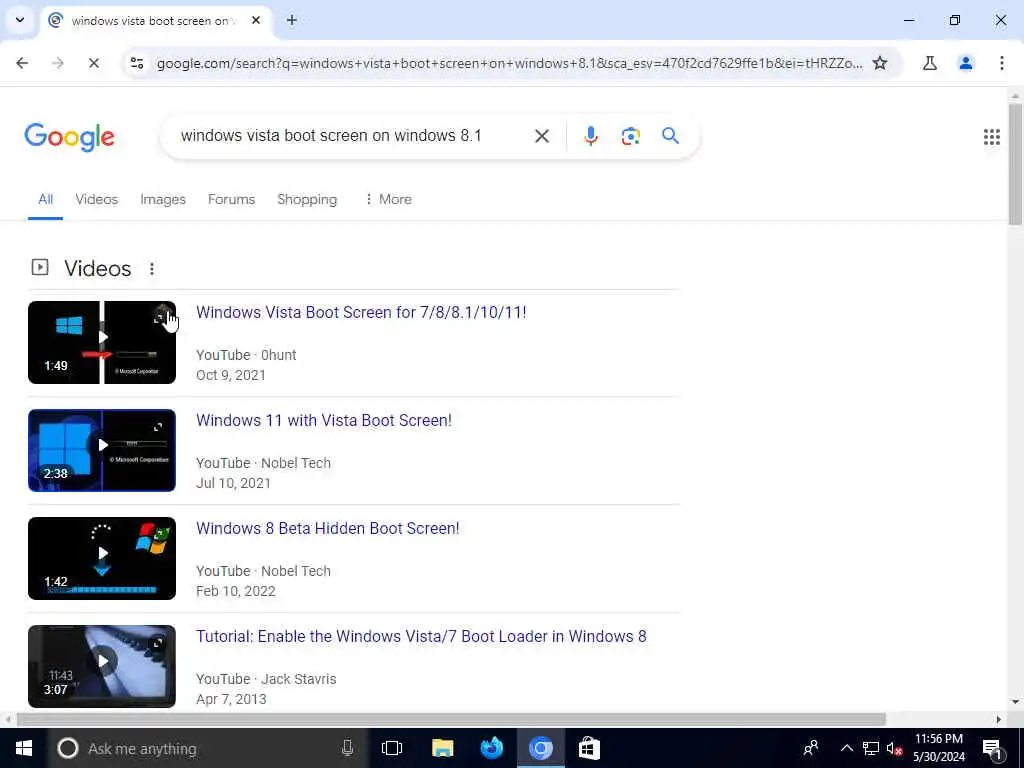Switch to the Forums results tab
Image resolution: width=1024 pixels, height=768 pixels.
click(x=231, y=199)
